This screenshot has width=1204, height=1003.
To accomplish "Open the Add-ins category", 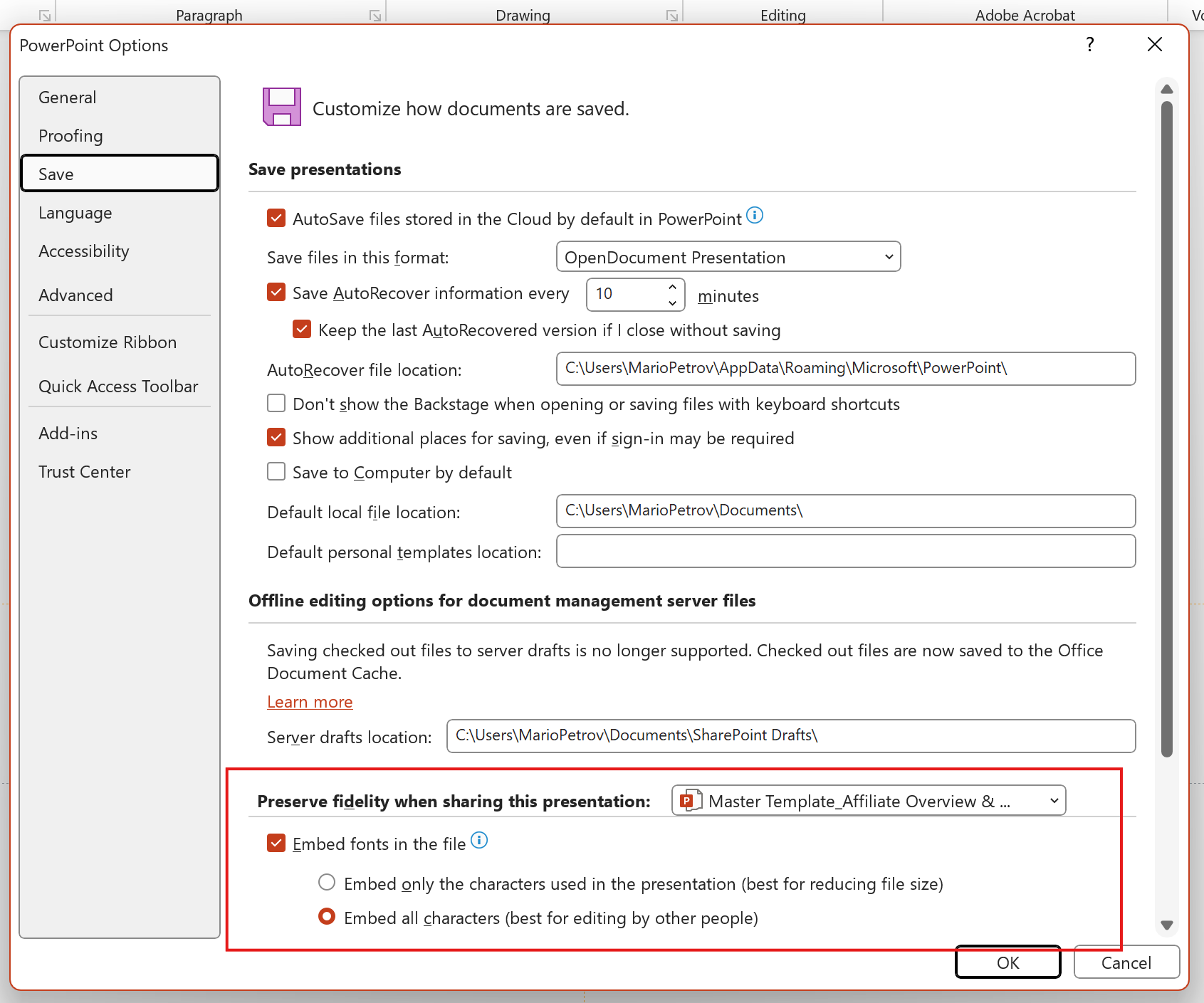I will coord(120,434).
